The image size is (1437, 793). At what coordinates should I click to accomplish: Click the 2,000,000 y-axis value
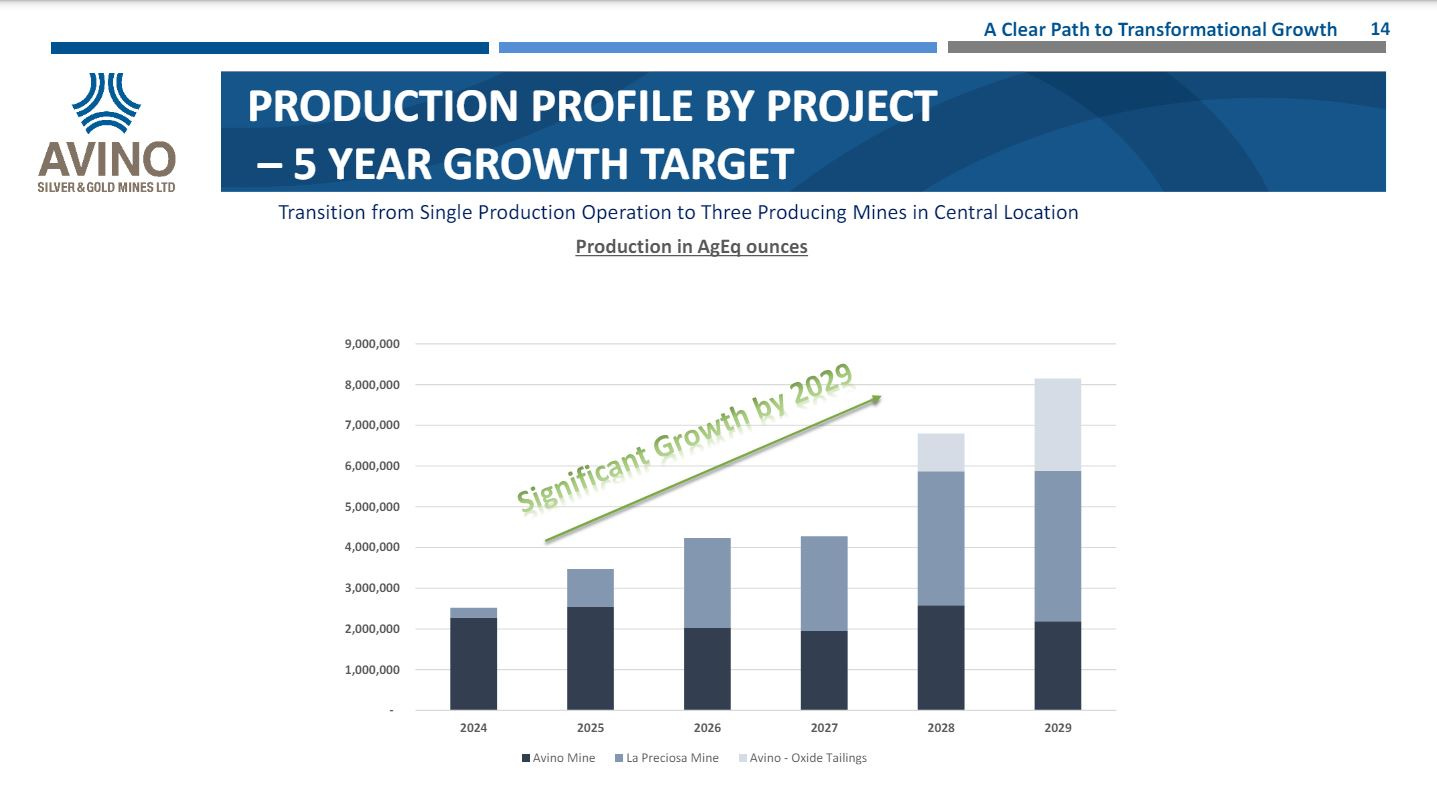[371, 629]
